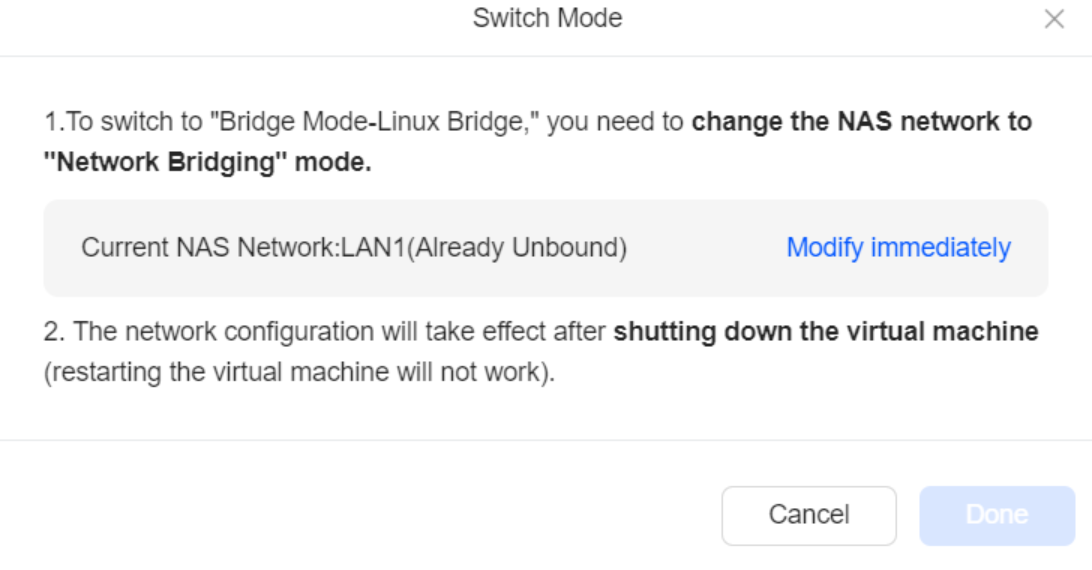Click gray info box space before Modify link
This screenshot has height=570, width=1092.
[705, 248]
